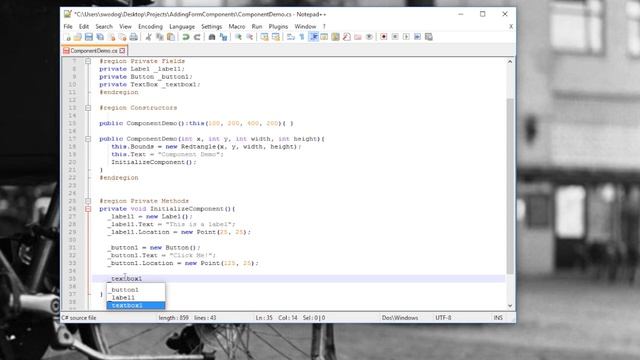The image size is (640, 360).
Task: Toggle synchronized vertical scrolling
Action: [x=264, y=37]
